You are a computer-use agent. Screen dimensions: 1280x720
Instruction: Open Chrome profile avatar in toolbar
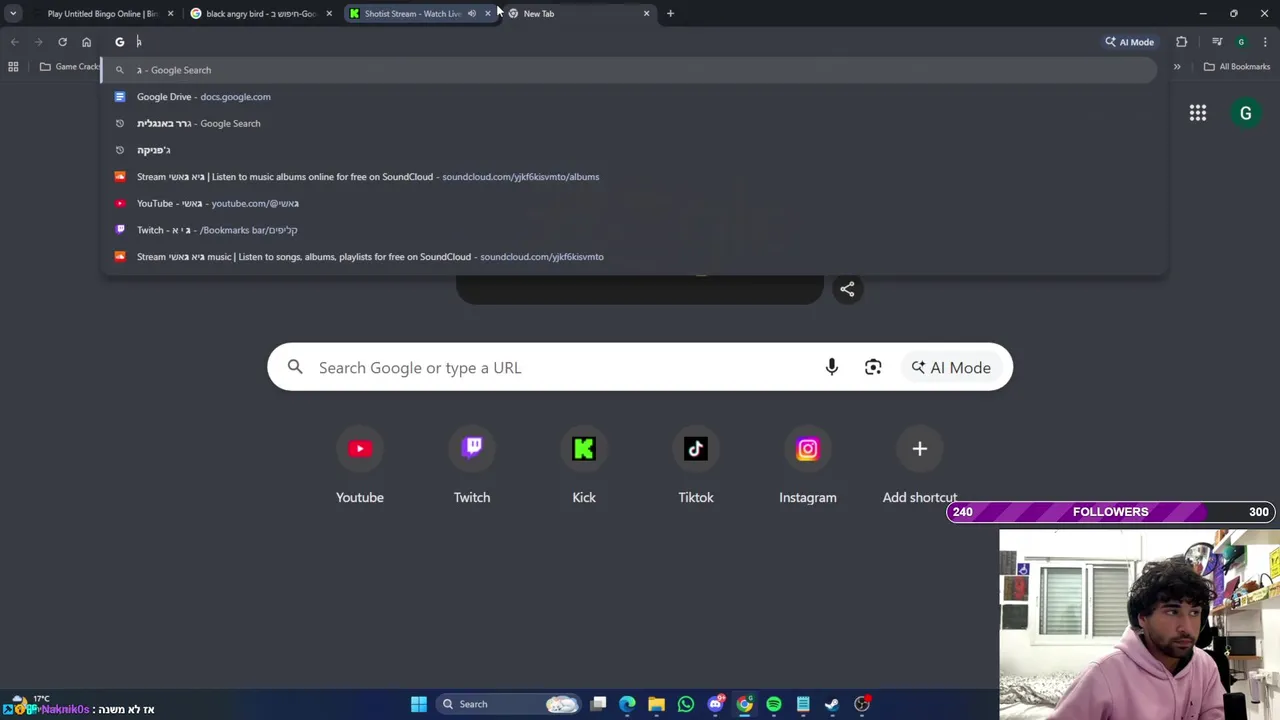click(1241, 42)
